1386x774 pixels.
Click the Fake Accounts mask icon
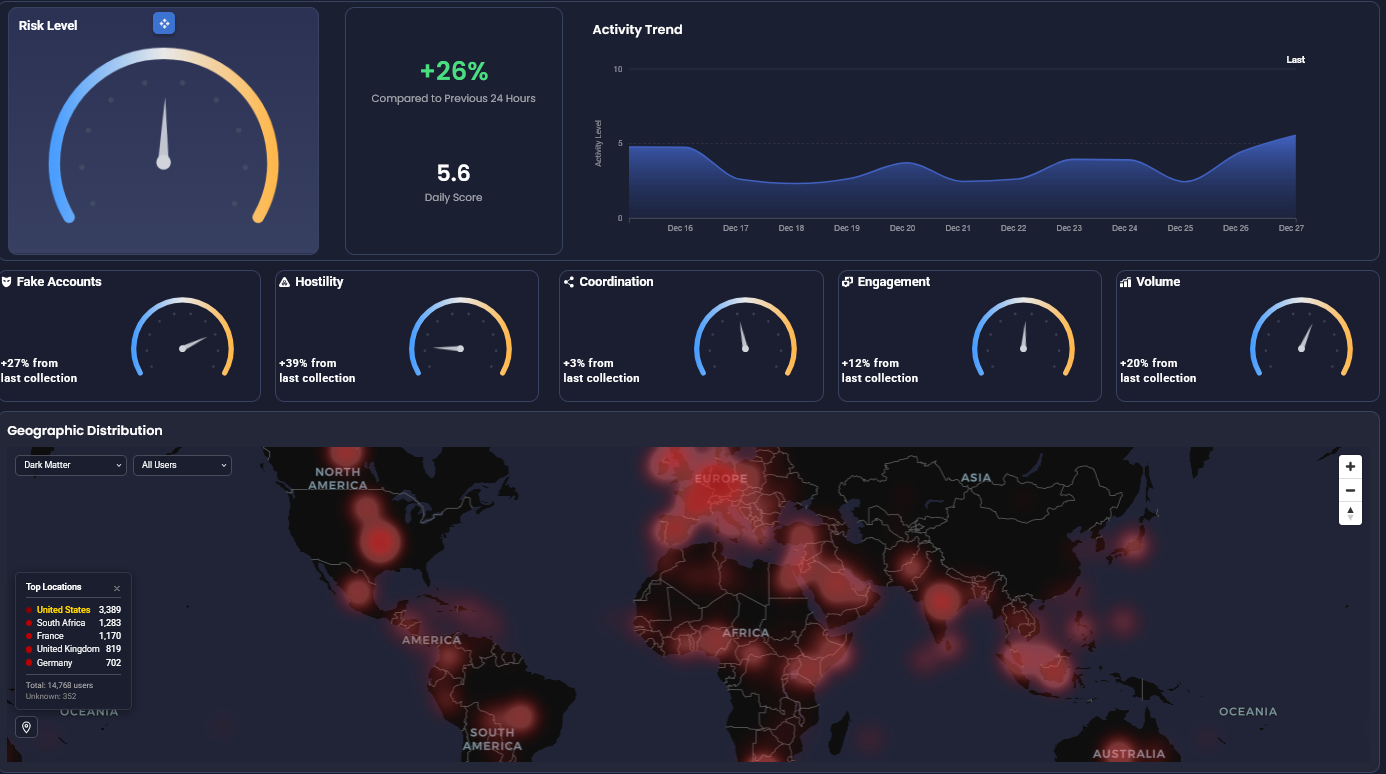[7, 282]
